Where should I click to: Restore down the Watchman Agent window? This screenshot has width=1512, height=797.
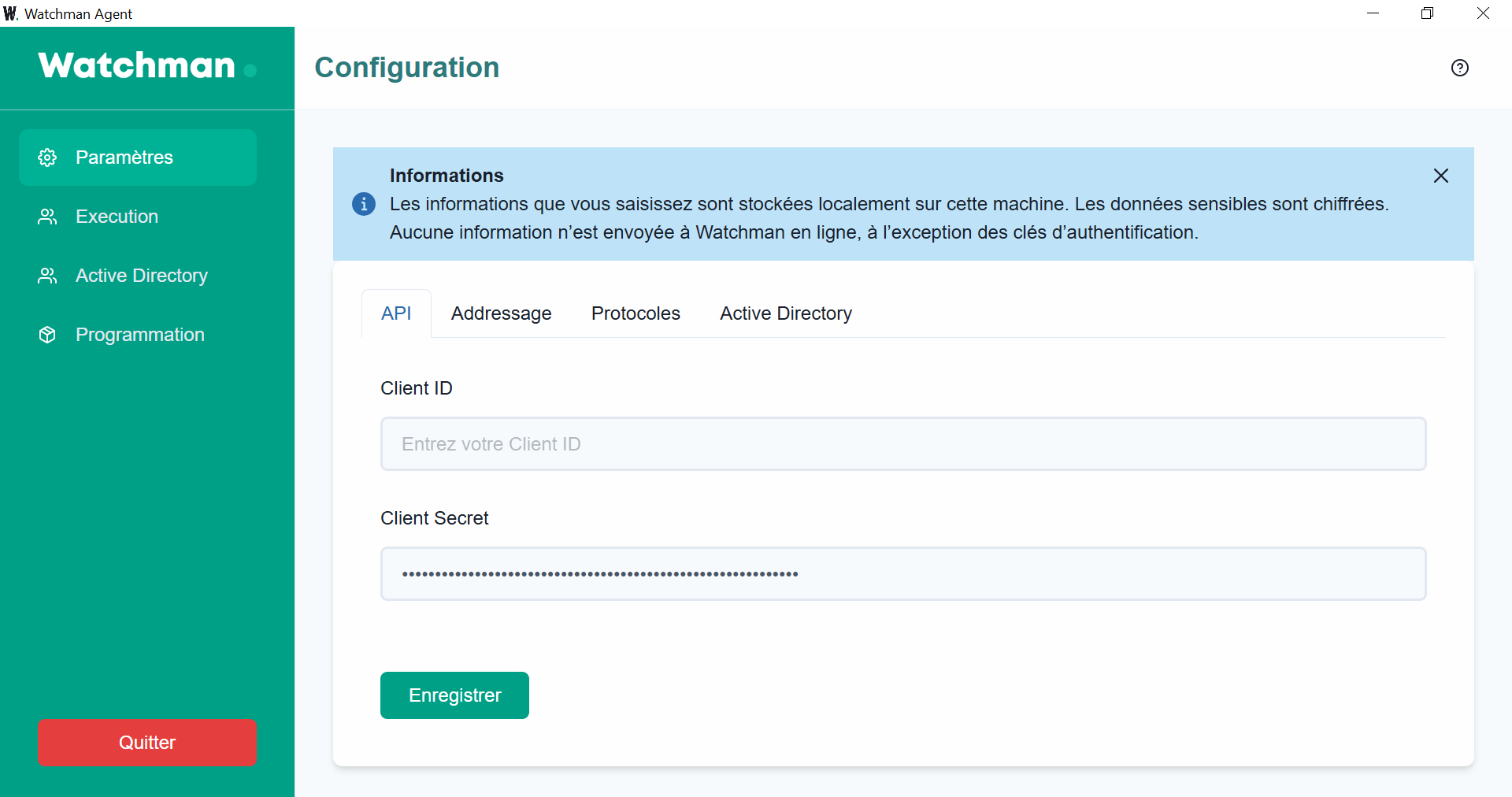click(1427, 13)
